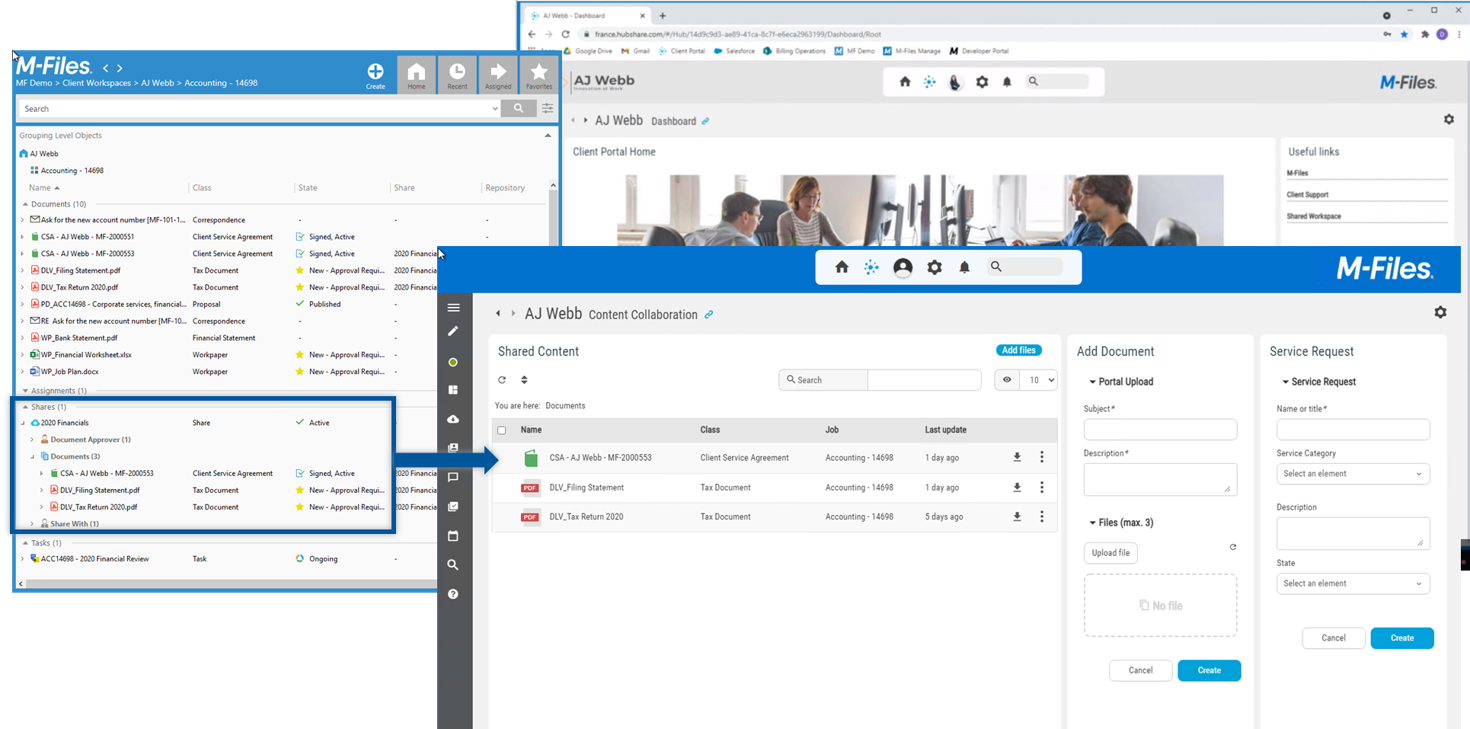Collapse the Documents (10) group

pyautogui.click(x=23, y=204)
